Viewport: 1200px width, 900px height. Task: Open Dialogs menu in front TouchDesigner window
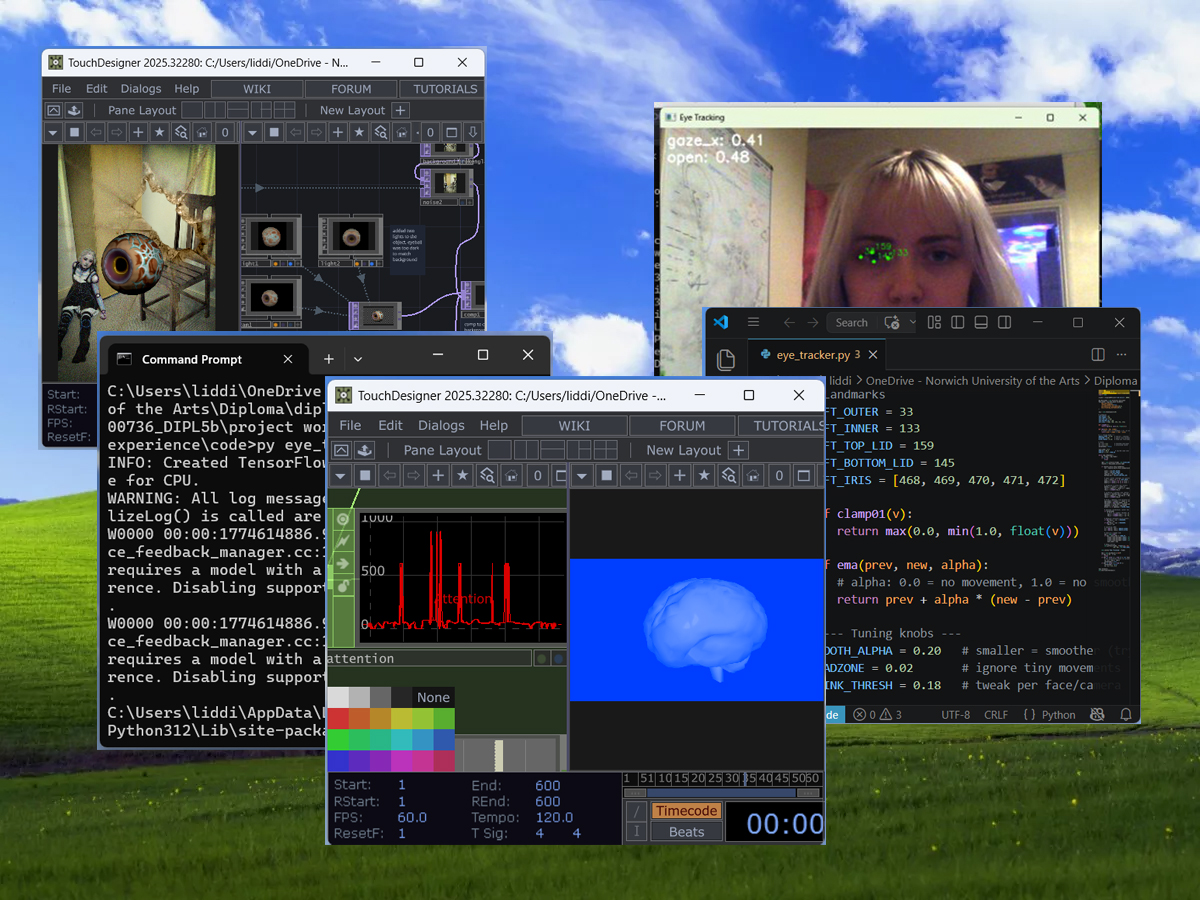tap(441, 425)
